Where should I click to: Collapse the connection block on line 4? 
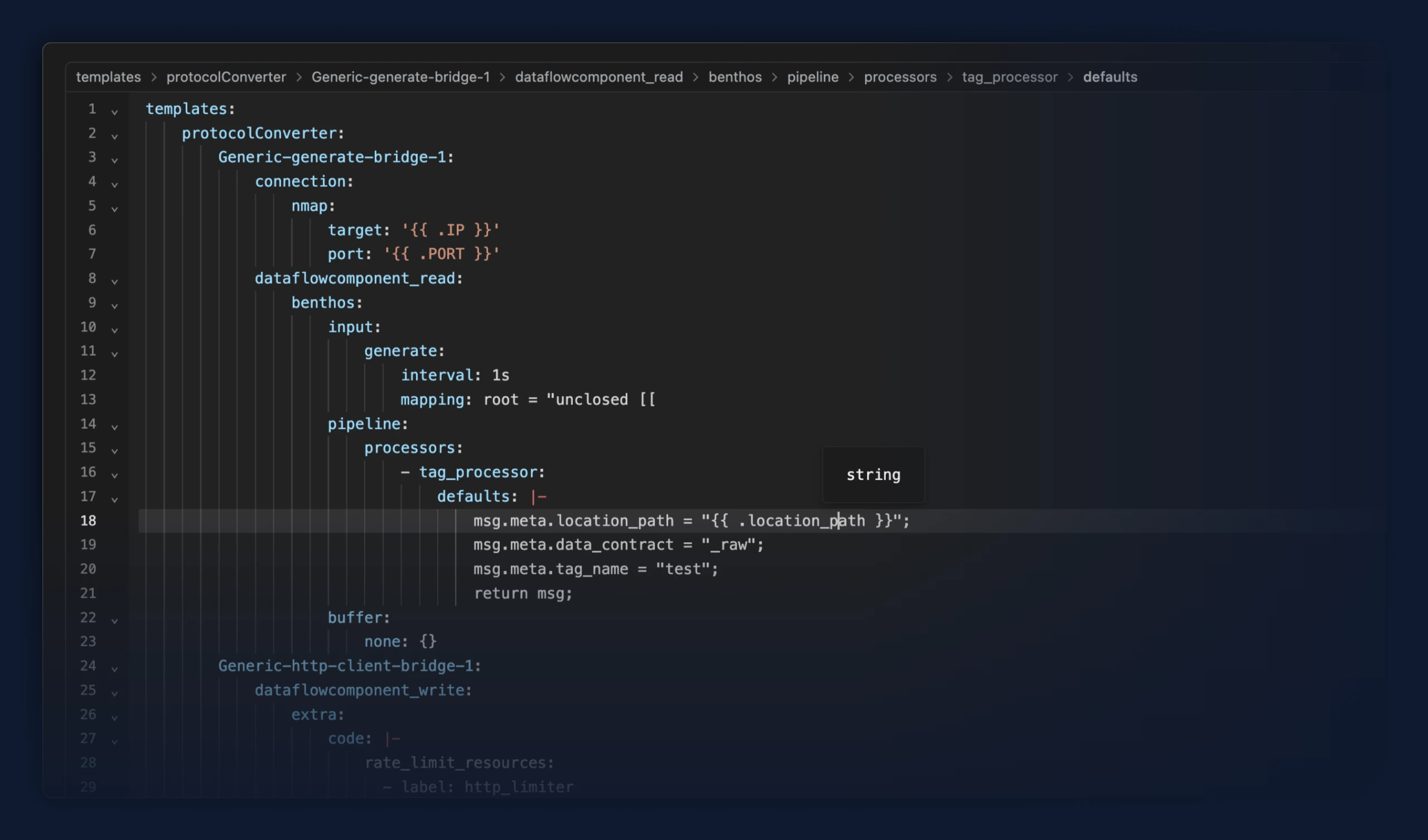pos(114,185)
